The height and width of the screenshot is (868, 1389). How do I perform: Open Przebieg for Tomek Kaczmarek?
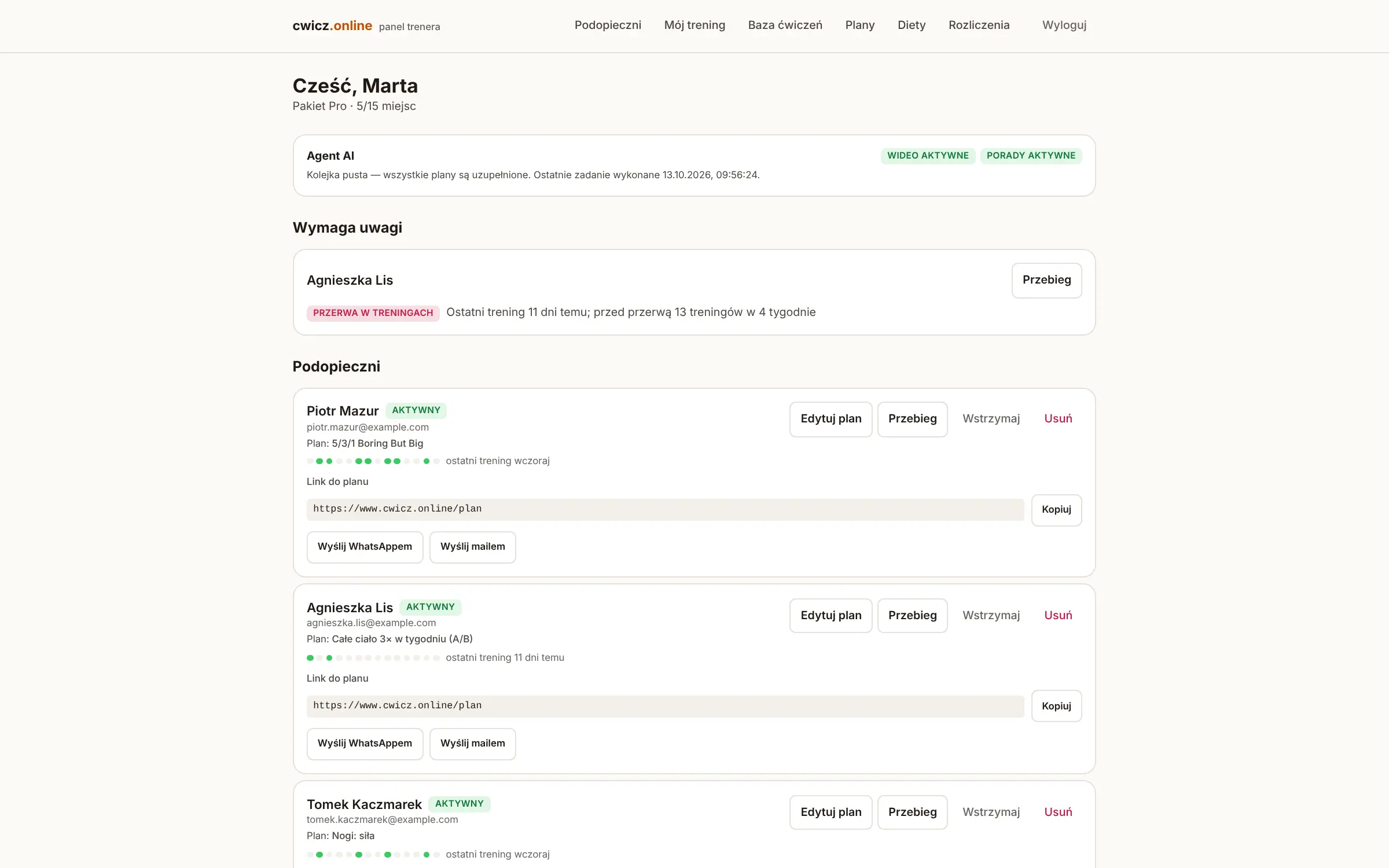click(912, 812)
